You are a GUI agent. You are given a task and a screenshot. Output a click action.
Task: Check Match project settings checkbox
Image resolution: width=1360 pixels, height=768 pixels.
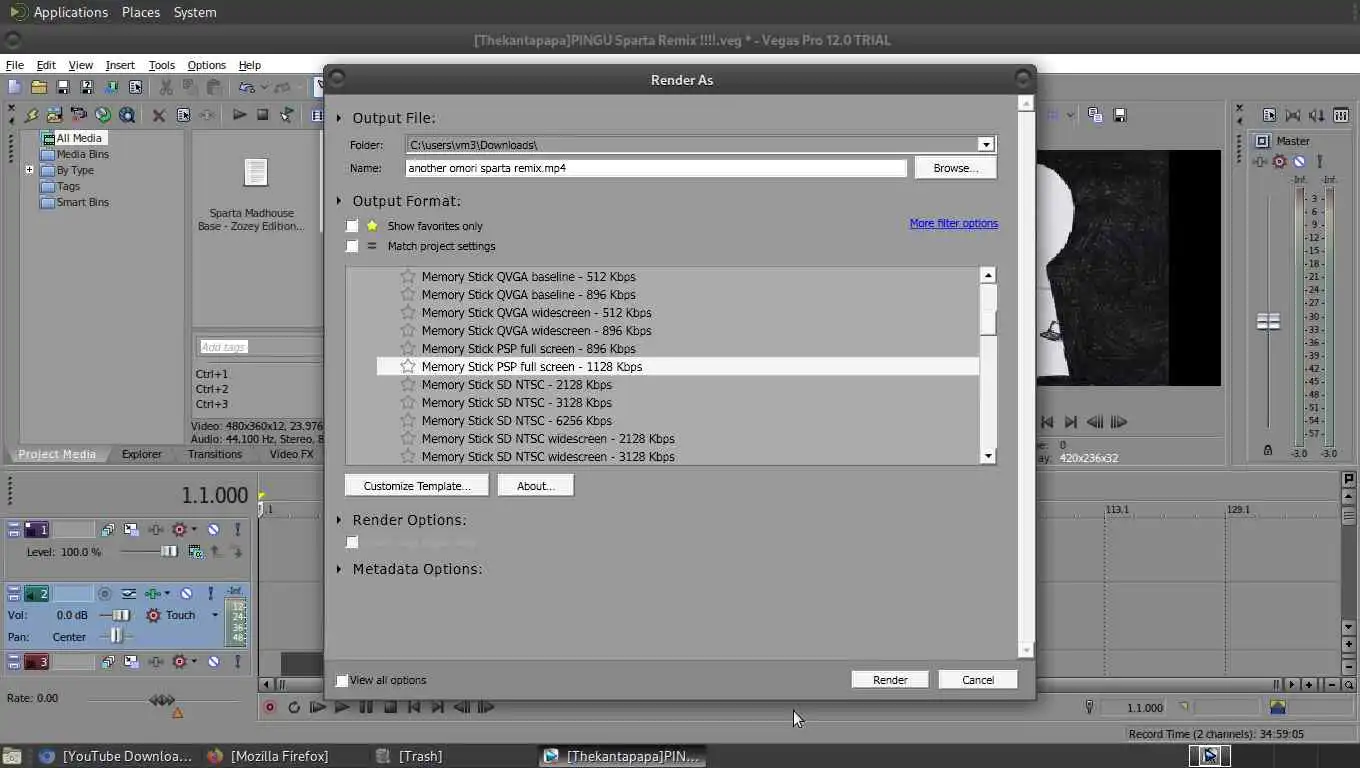click(x=352, y=246)
